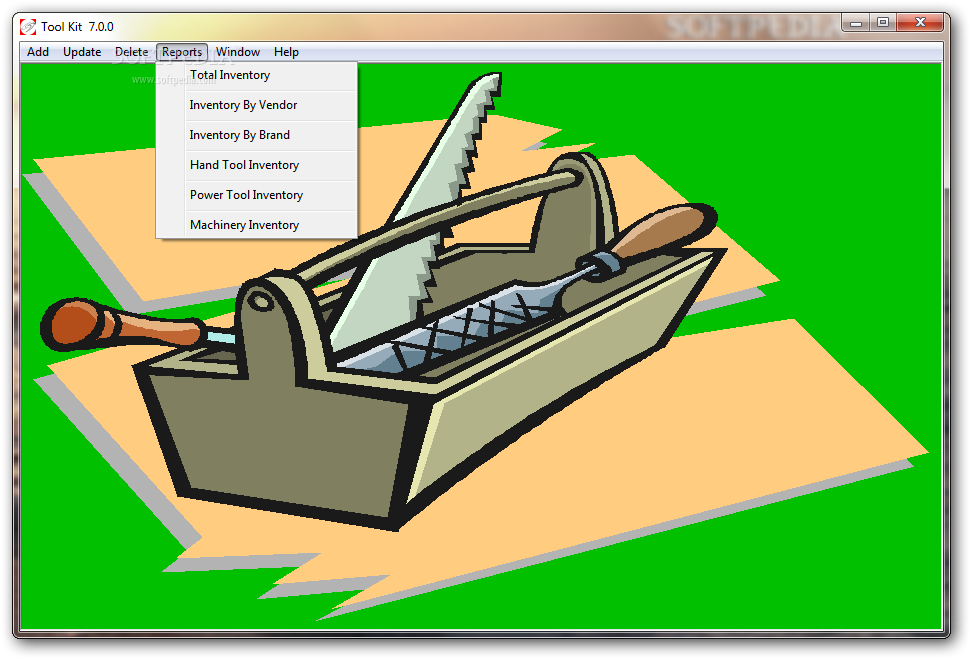
Task: Select Total Inventory report
Action: (x=257, y=75)
